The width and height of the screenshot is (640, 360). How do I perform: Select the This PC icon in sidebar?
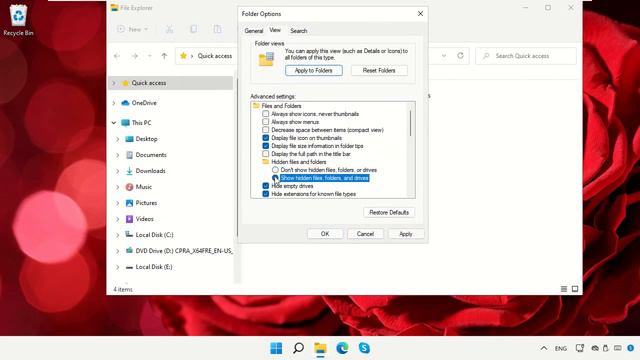click(x=125, y=122)
